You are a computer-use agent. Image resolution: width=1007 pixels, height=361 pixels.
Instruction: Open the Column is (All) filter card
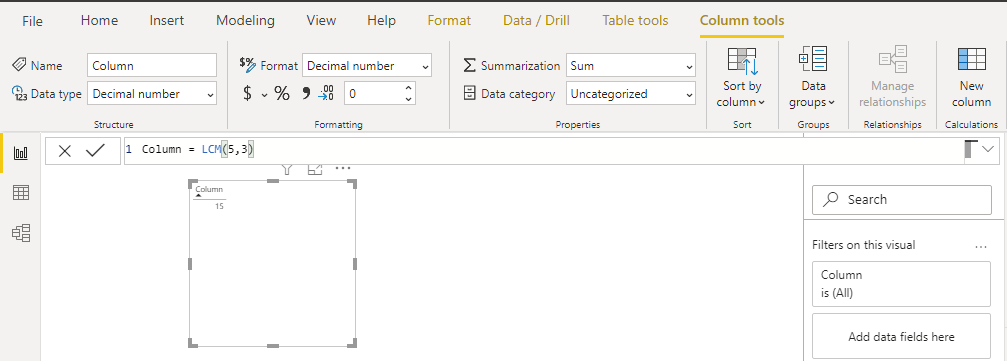pos(902,284)
